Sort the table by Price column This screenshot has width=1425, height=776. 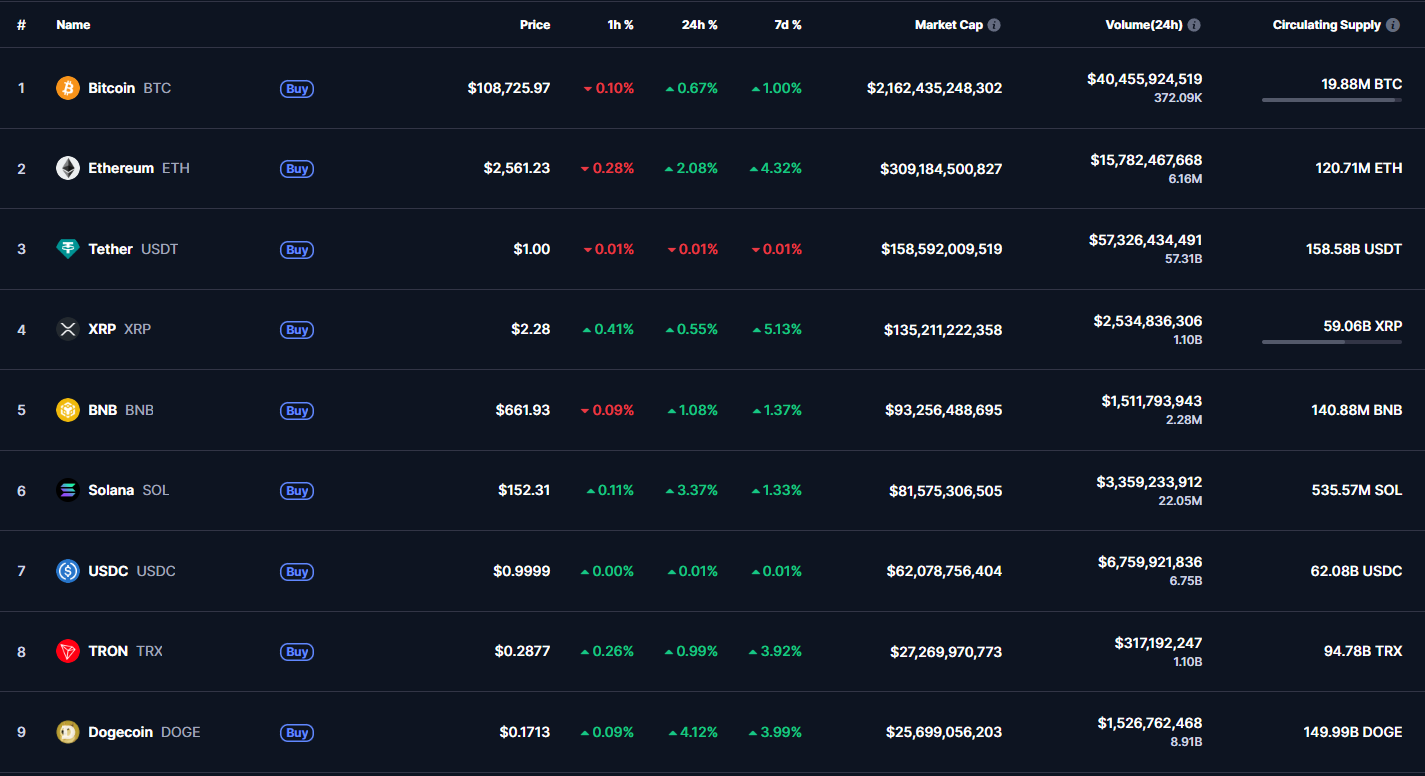click(534, 24)
